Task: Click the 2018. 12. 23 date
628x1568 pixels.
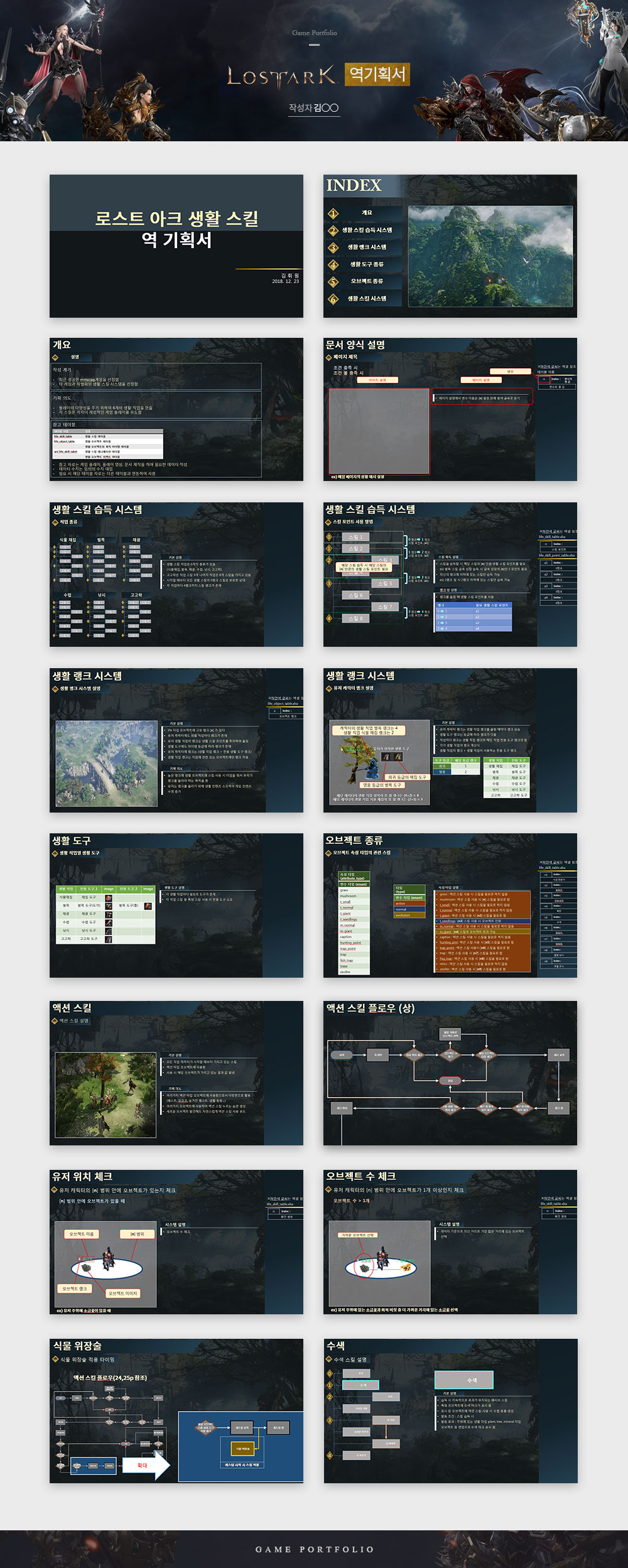Action: (286, 281)
